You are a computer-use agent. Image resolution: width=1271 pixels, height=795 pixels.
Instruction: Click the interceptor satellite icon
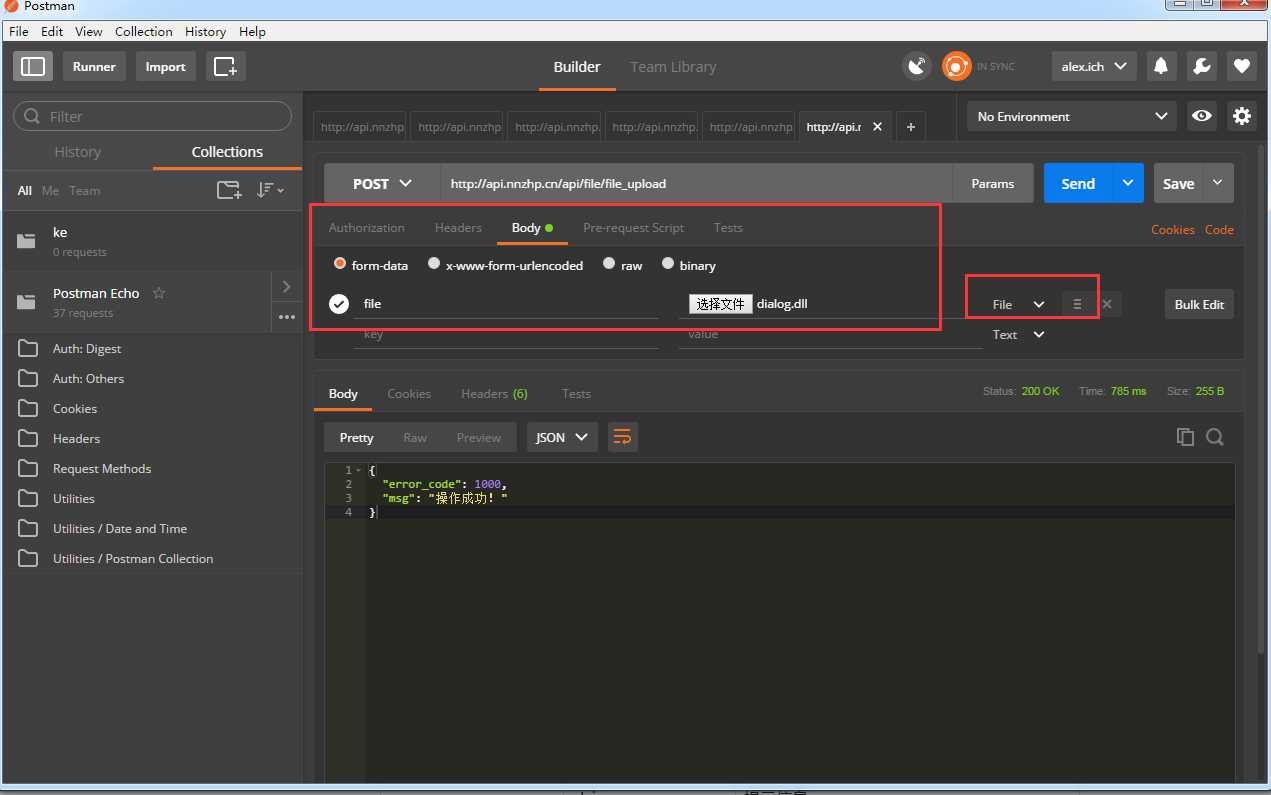916,66
